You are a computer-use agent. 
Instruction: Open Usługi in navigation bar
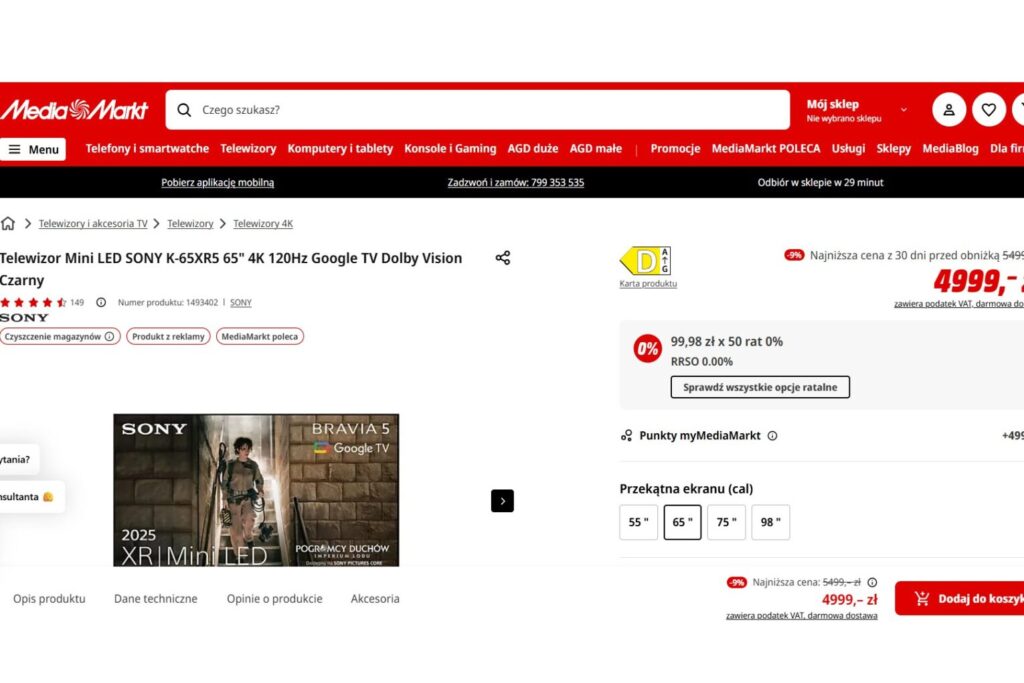pos(848,149)
